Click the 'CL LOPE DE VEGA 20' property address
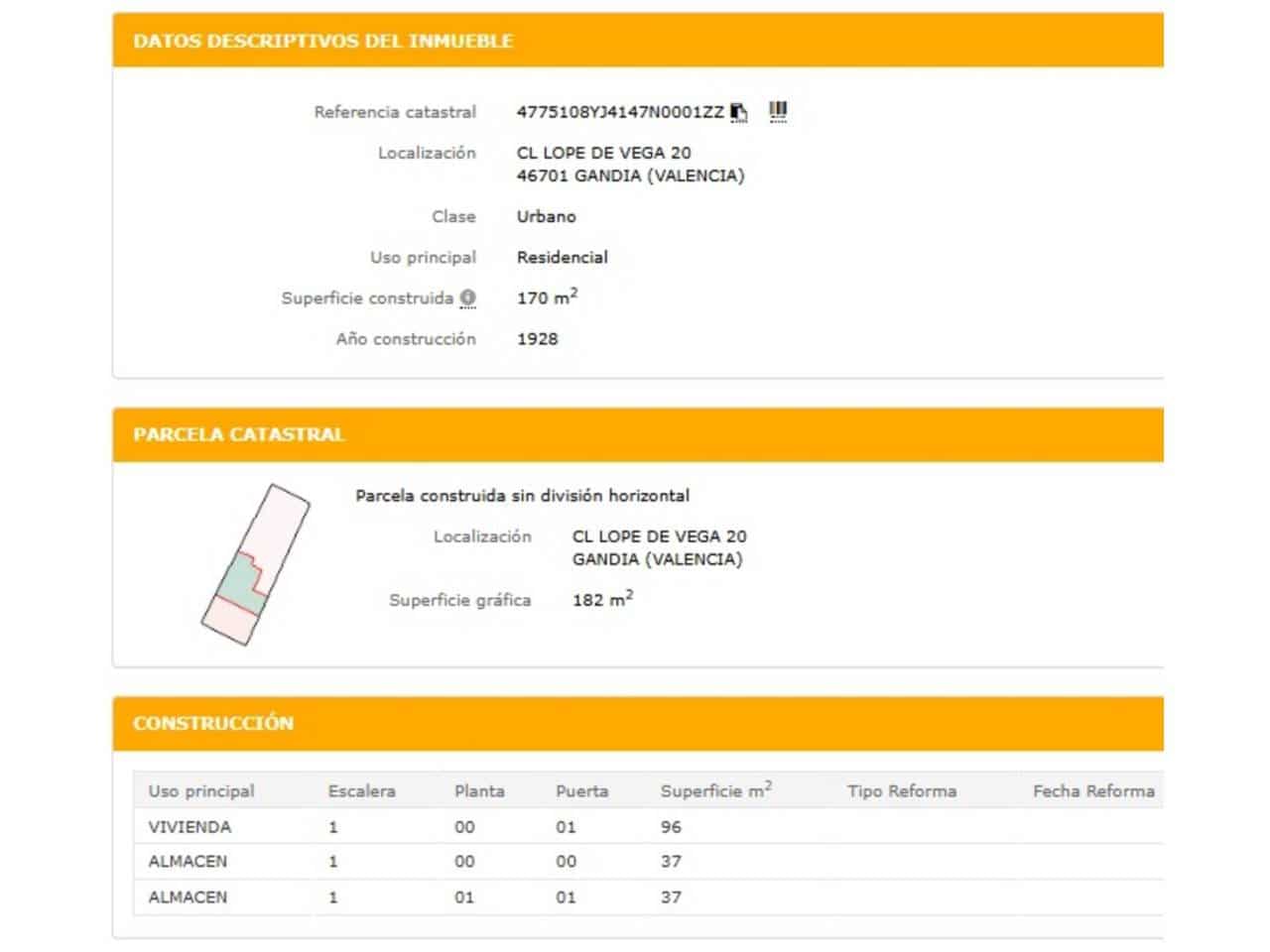1270x952 pixels. coord(603,153)
